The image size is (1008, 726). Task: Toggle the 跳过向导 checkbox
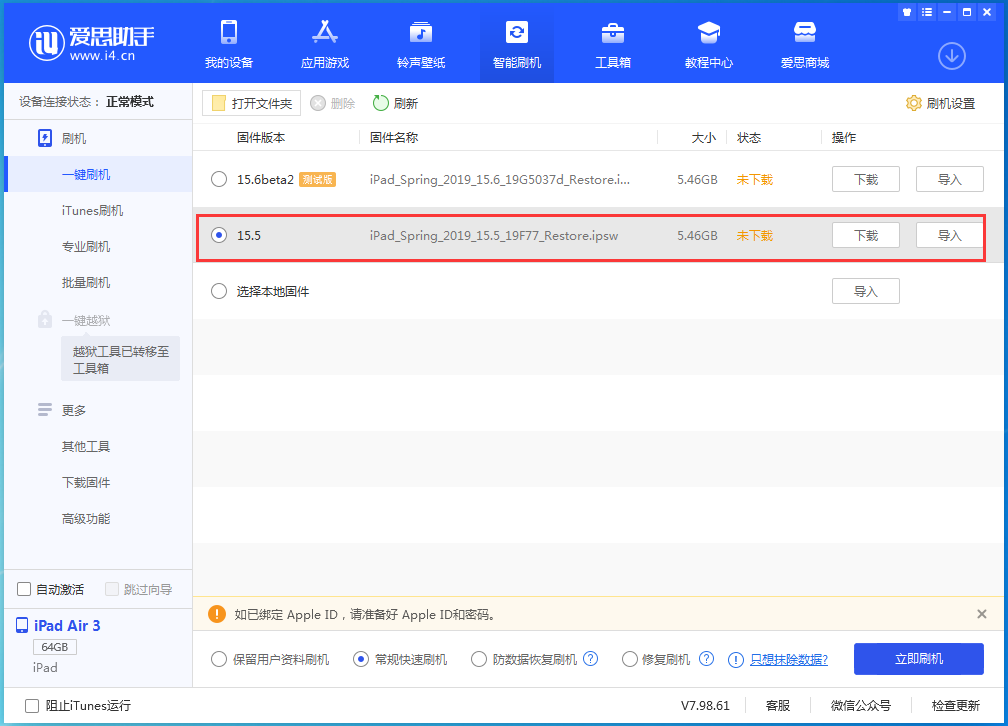coord(111,589)
